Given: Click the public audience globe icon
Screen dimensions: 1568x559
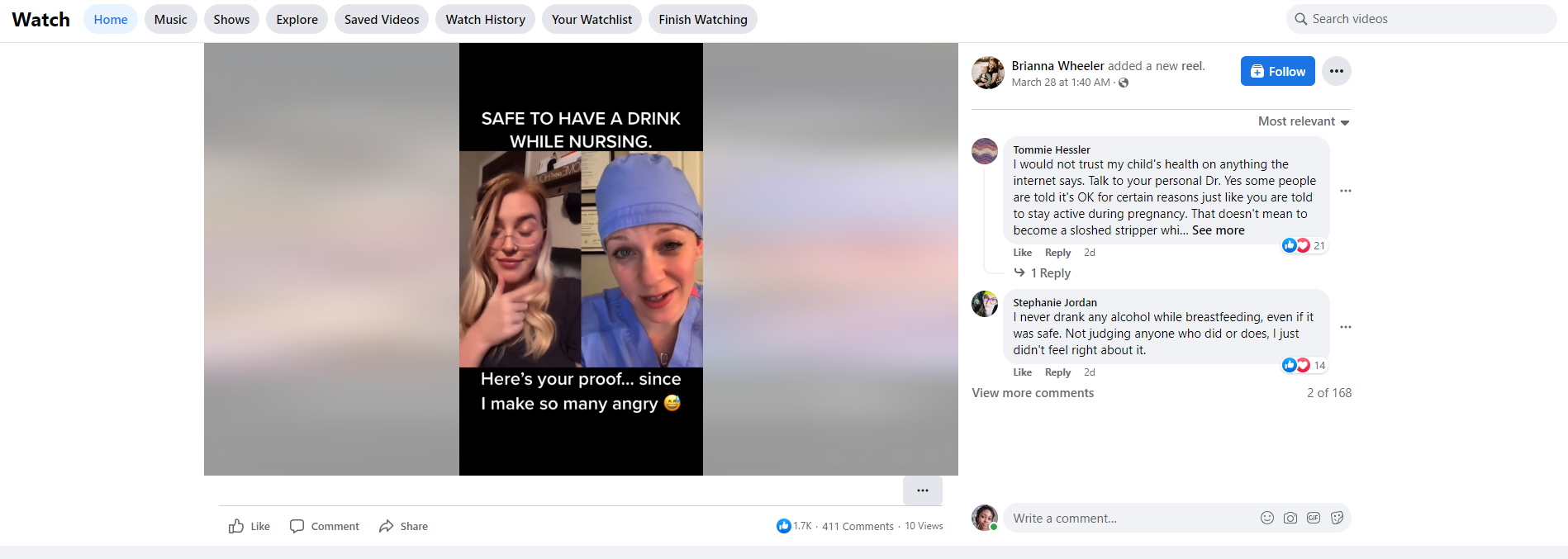Looking at the screenshot, I should (1124, 83).
